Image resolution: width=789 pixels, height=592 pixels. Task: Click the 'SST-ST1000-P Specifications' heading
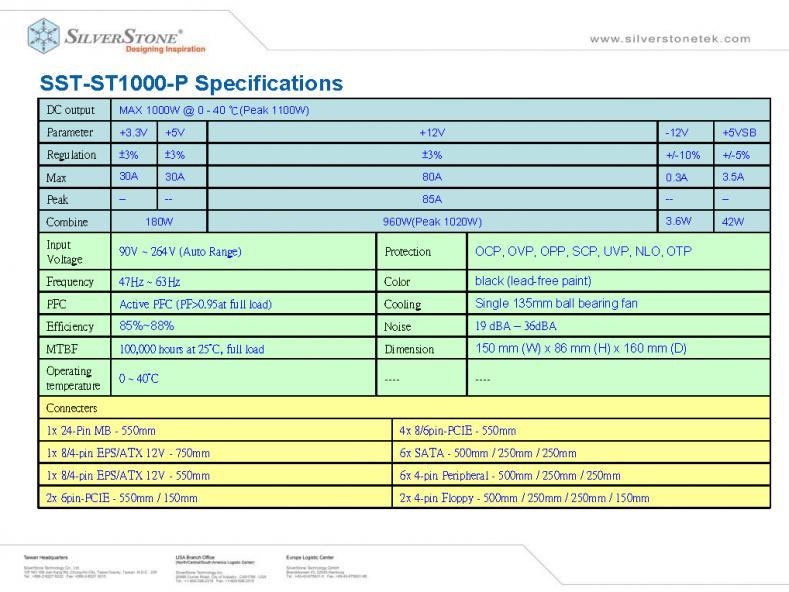[191, 83]
